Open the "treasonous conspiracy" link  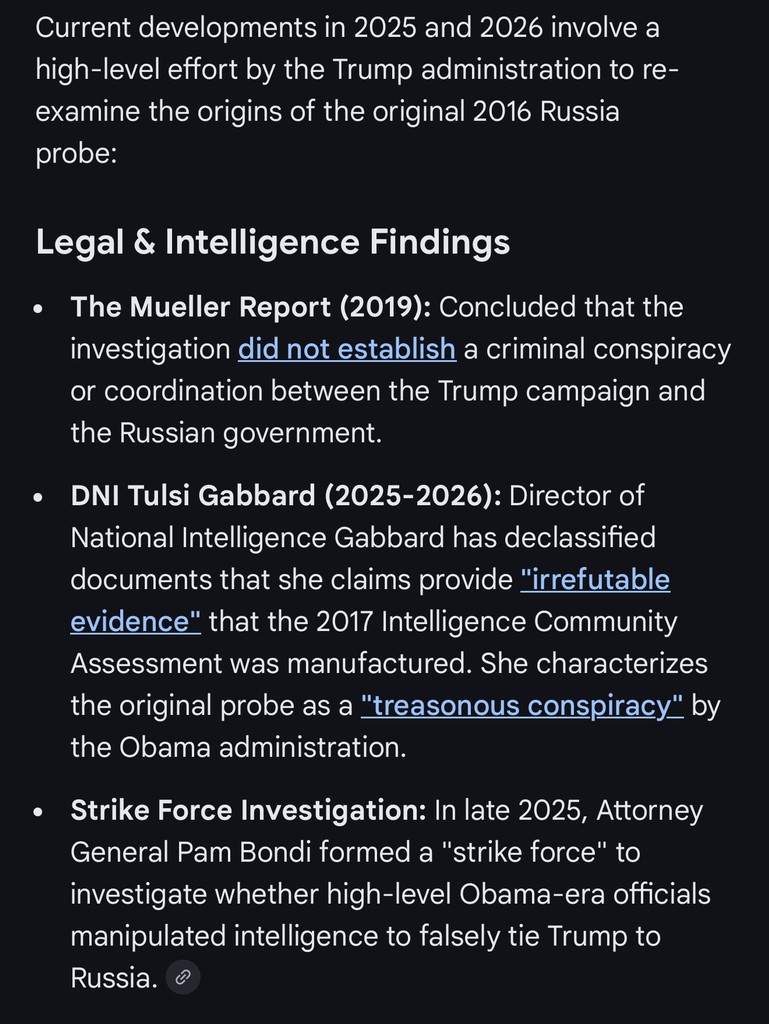click(x=522, y=706)
